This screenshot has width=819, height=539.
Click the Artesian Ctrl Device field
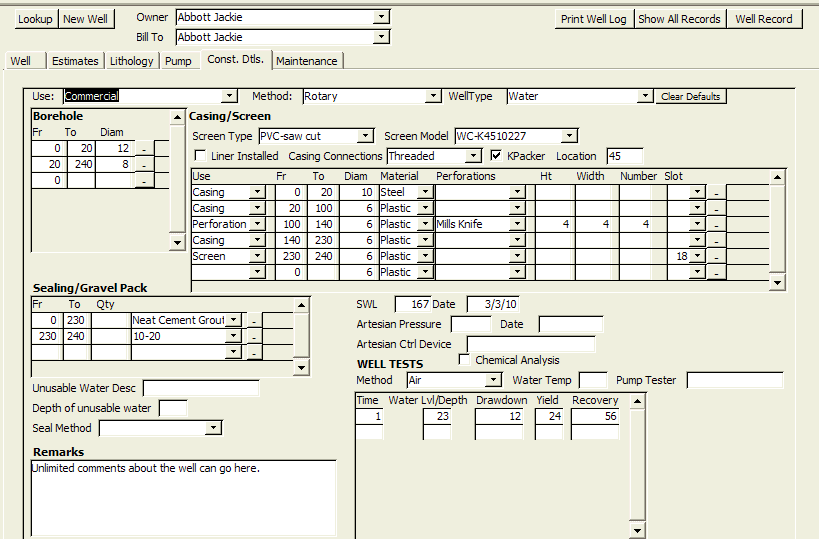point(531,344)
